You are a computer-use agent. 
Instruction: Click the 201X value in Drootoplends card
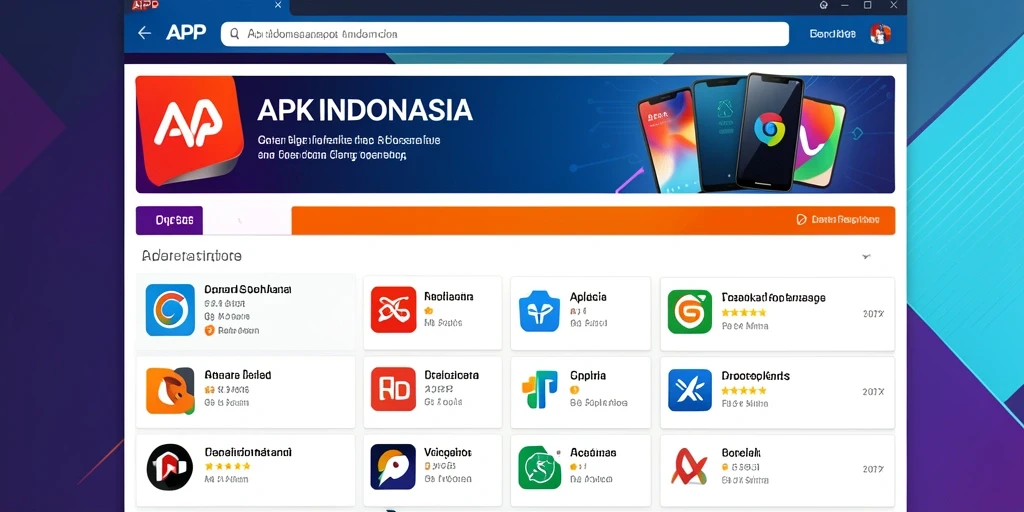(873, 392)
